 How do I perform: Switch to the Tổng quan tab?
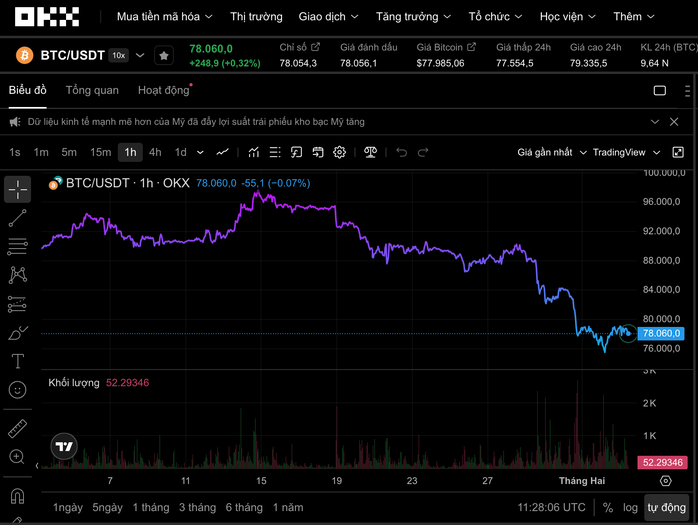click(x=92, y=90)
